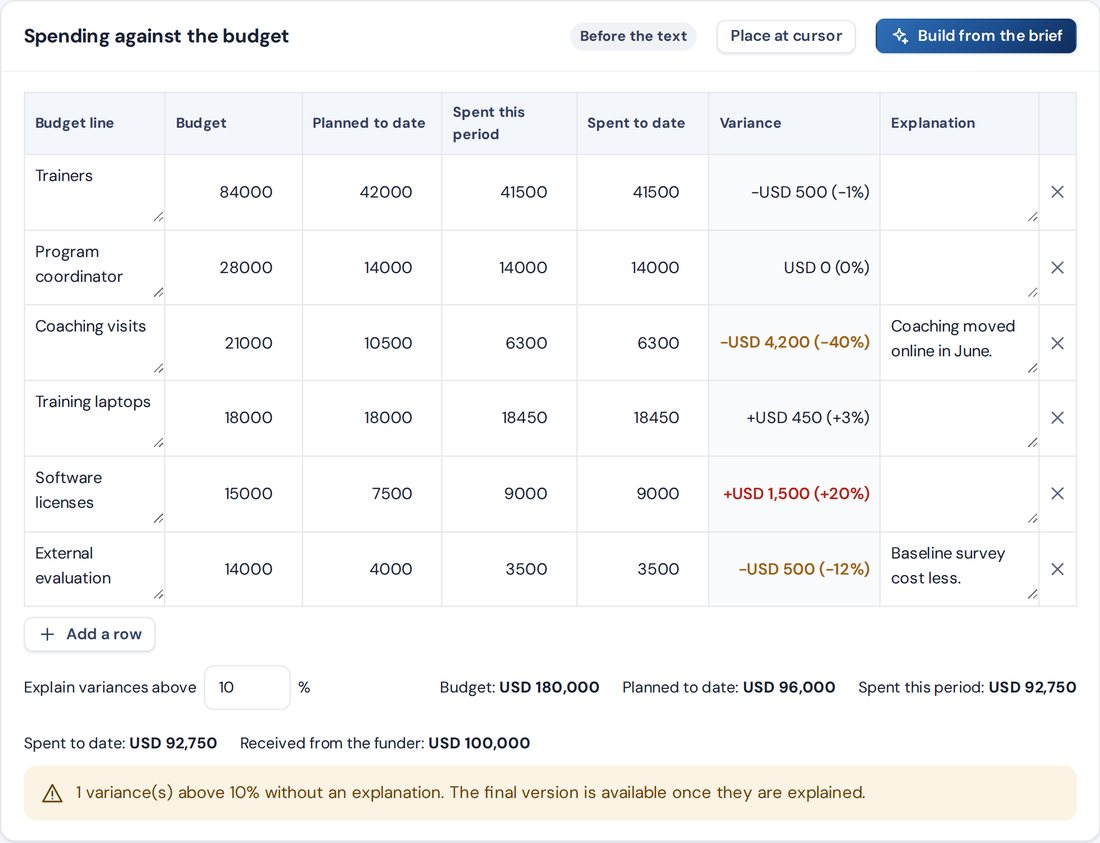Remove the Software licenses row
Image resolution: width=1100 pixels, height=843 pixels.
pos(1057,494)
